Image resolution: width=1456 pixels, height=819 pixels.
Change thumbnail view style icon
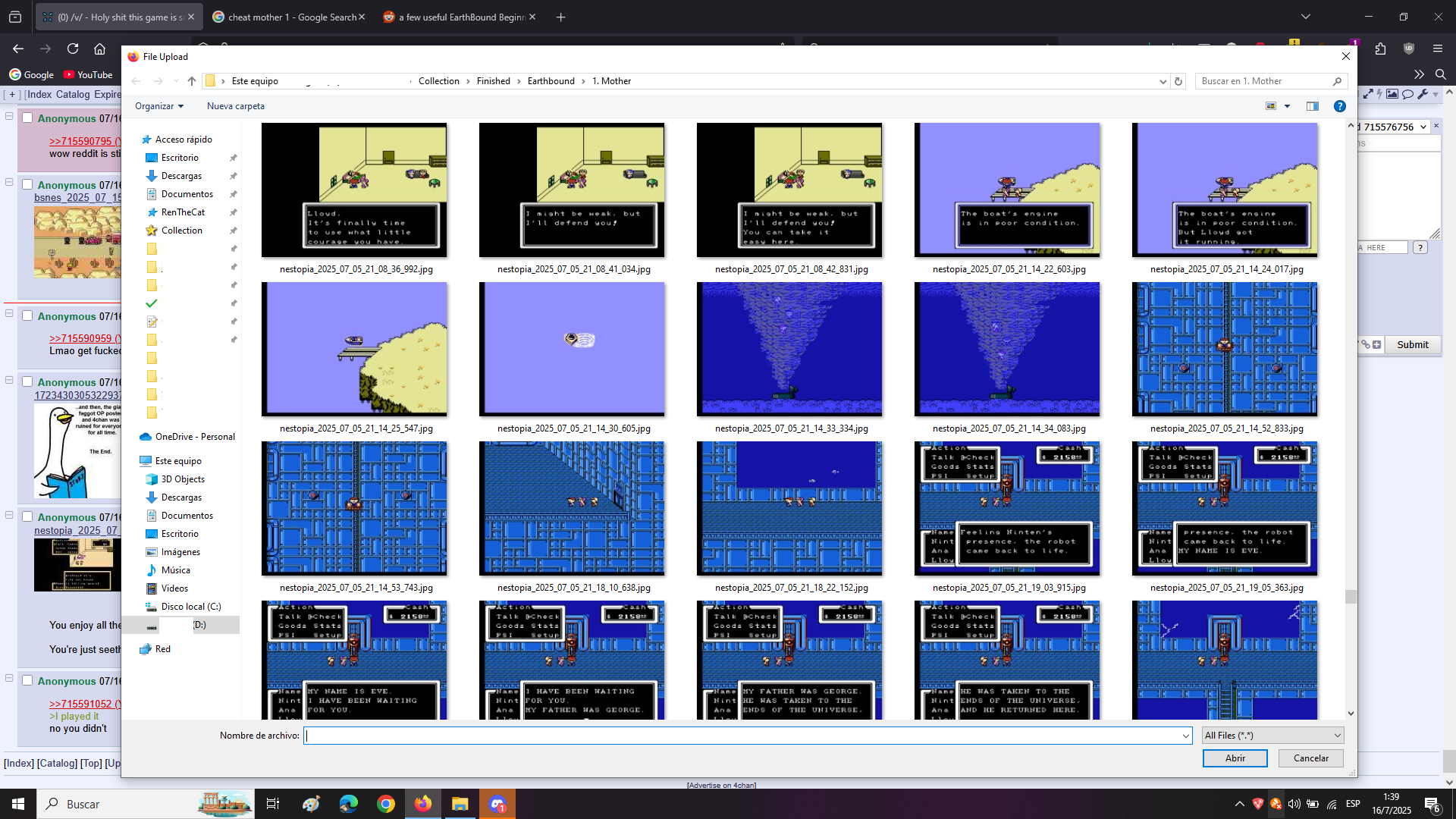point(1272,106)
